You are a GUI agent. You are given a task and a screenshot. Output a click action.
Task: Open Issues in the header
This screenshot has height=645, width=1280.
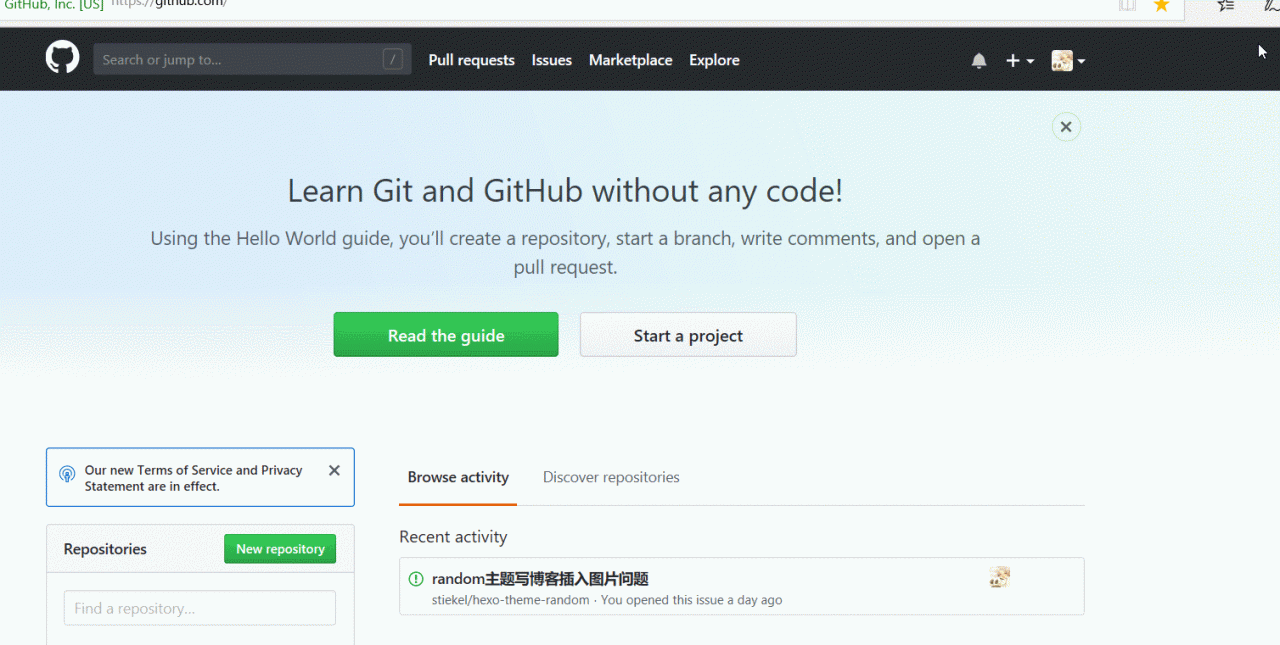point(552,60)
